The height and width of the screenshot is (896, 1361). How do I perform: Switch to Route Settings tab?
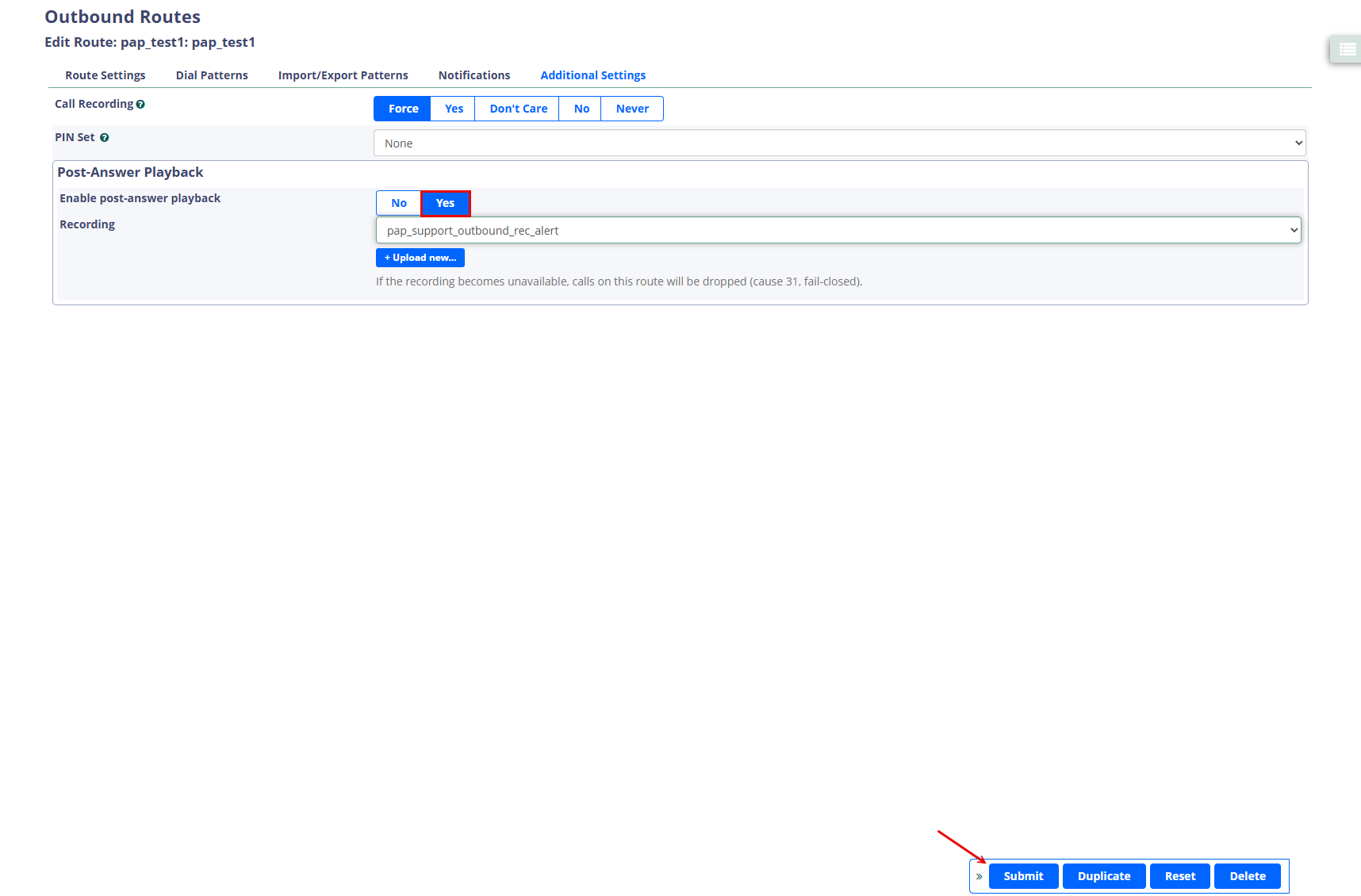105,75
